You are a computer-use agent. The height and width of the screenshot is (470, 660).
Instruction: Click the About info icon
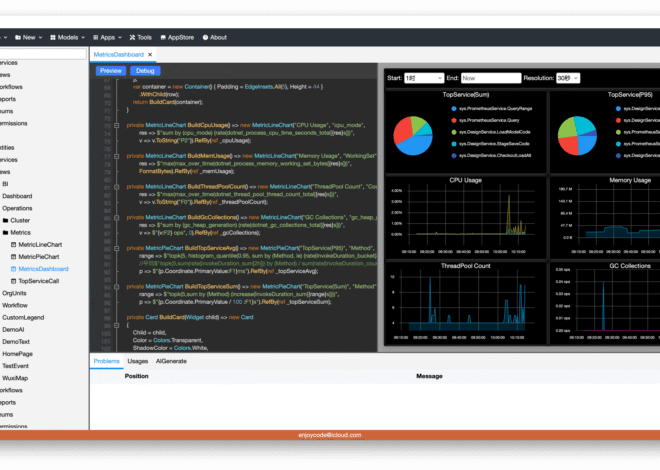[x=205, y=37]
